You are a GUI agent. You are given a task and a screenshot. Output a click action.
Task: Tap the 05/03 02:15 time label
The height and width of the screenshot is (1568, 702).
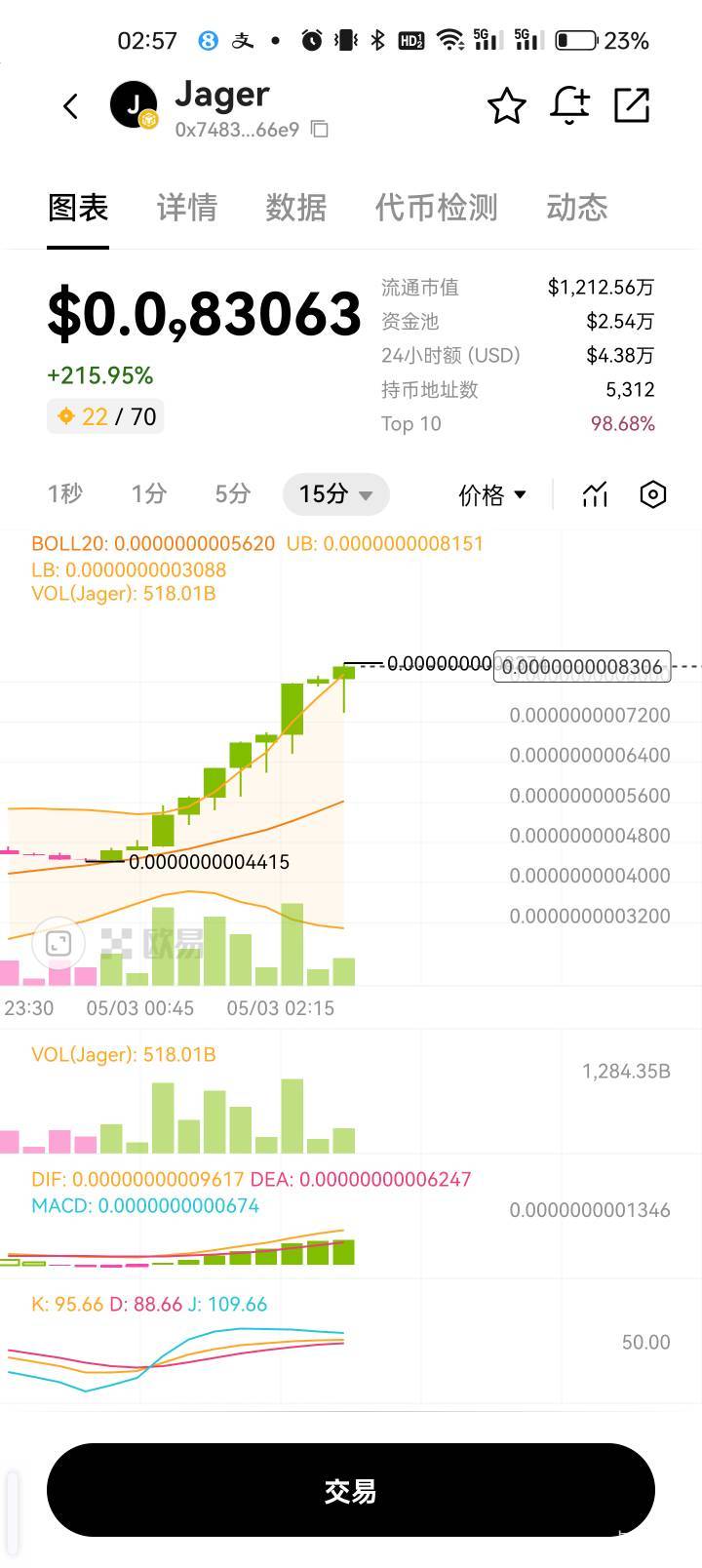pos(281,1008)
